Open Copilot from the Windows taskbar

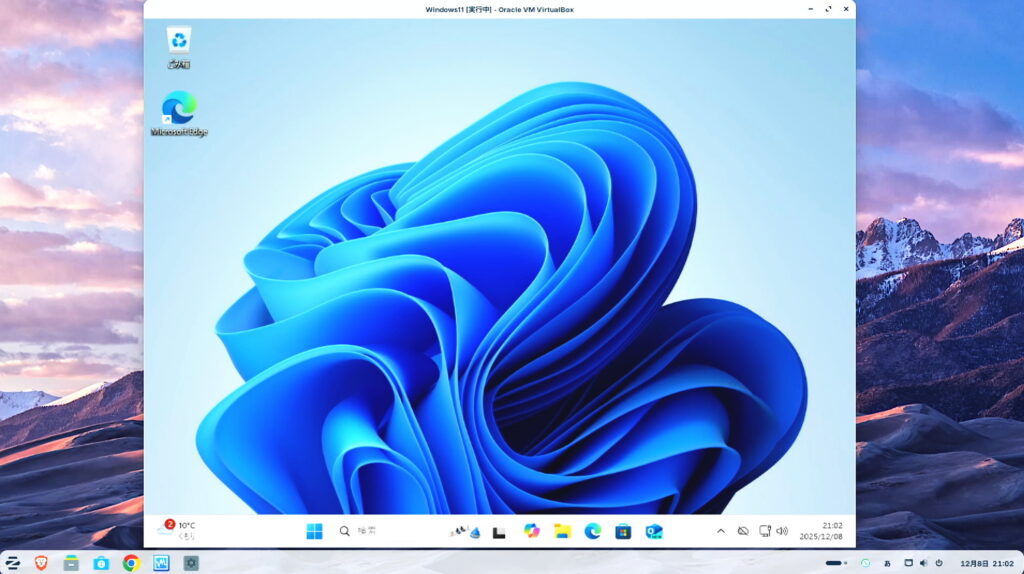(532, 531)
